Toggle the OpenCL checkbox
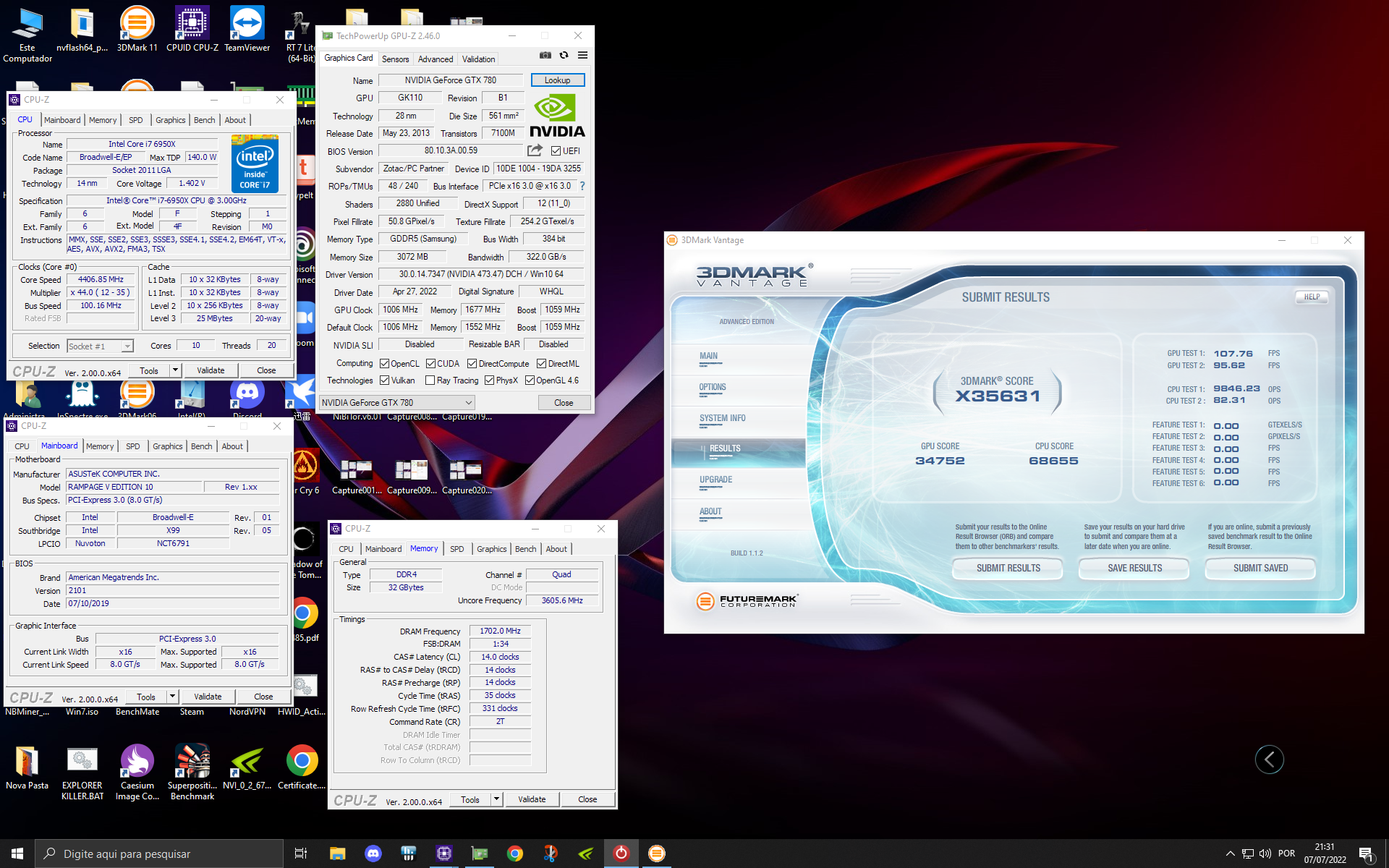This screenshot has width=1389, height=868. point(385,364)
